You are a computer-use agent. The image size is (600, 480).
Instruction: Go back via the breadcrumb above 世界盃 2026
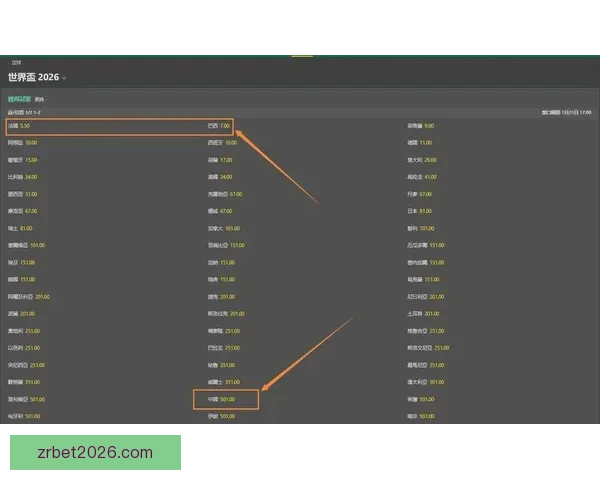pos(16,62)
